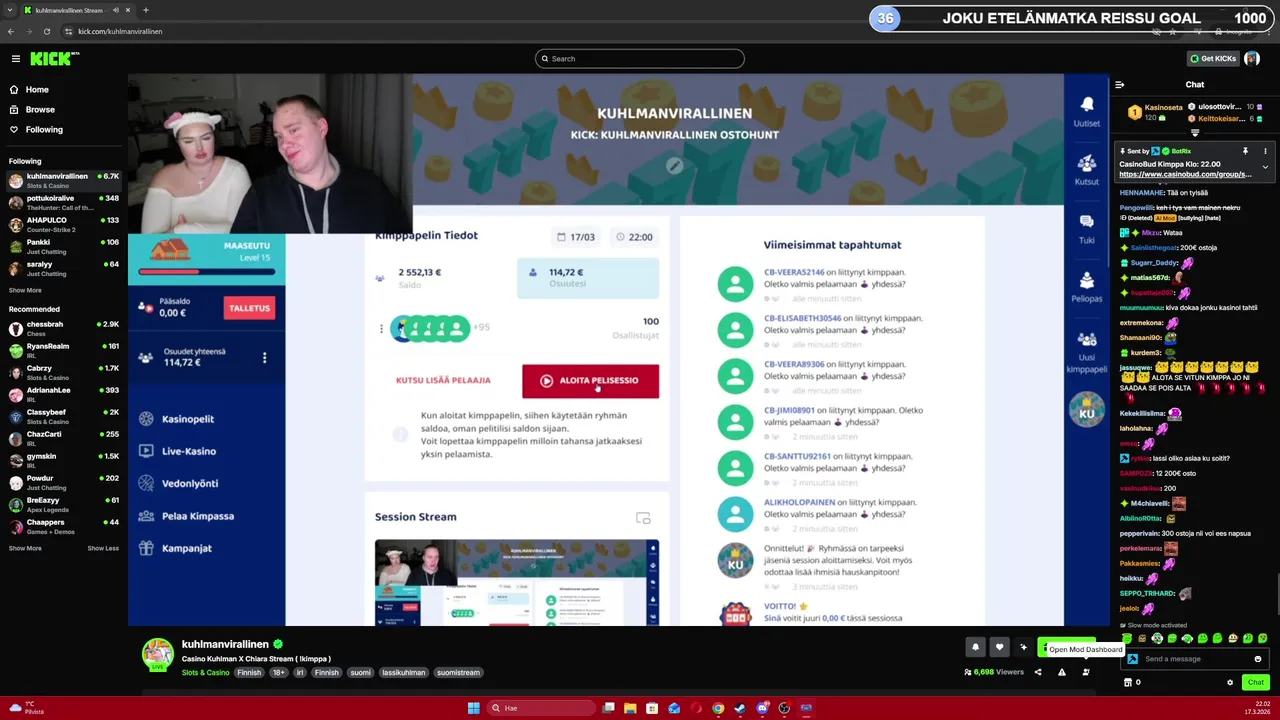
Task: Expand pinned message with down chevron
Action: pyautogui.click(x=1265, y=167)
